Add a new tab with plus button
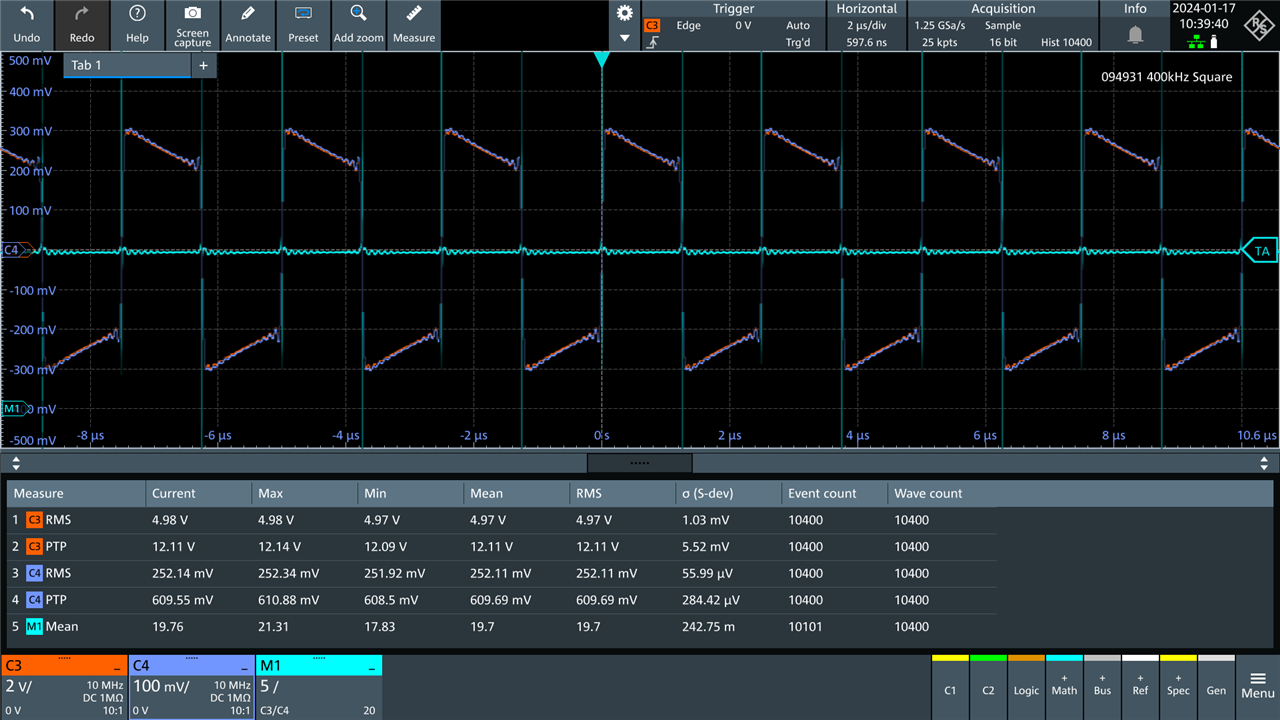Screen dimensions: 1280x720 click(x=203, y=65)
